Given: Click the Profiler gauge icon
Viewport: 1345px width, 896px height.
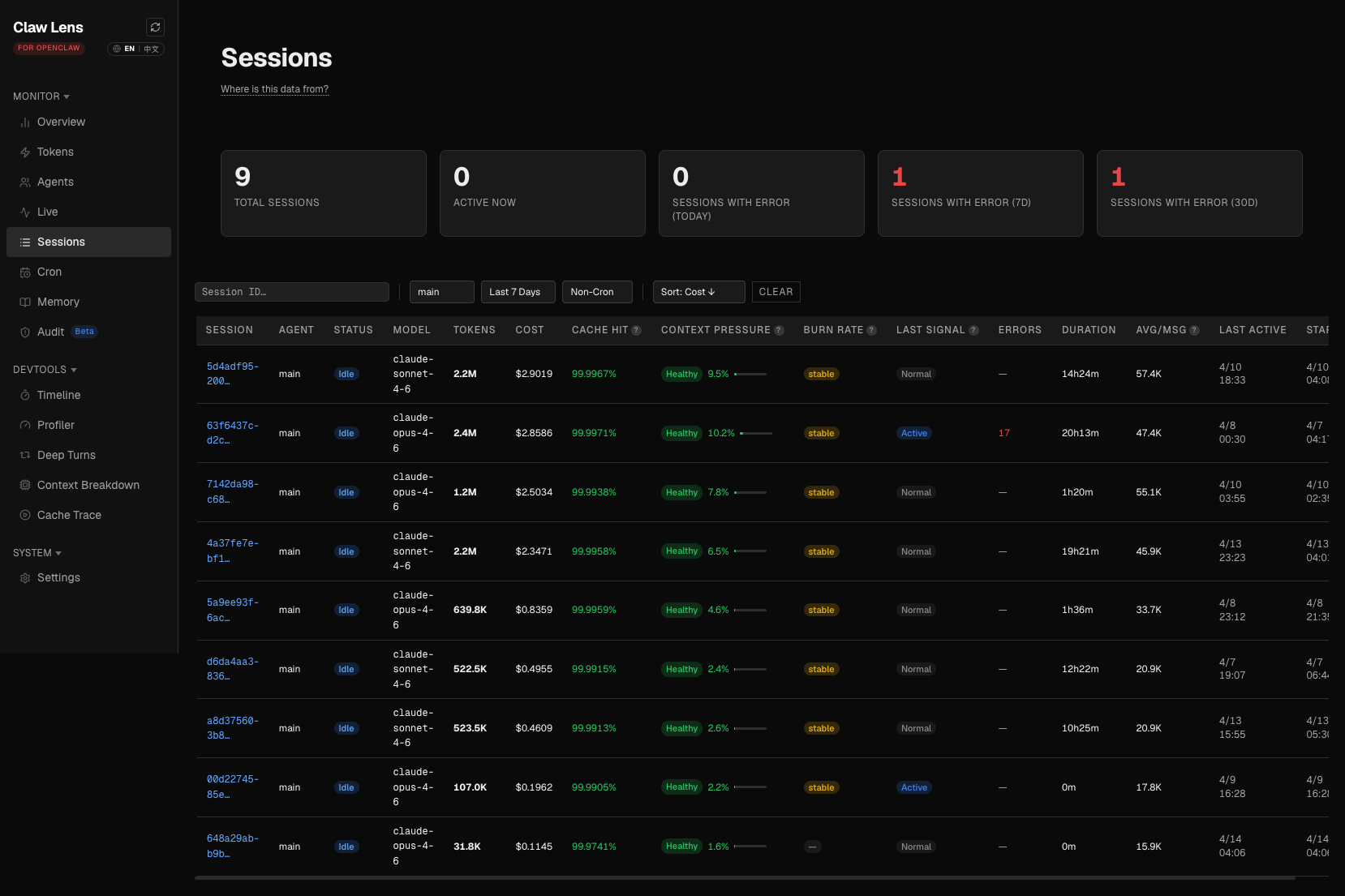Looking at the screenshot, I should [x=25, y=426].
